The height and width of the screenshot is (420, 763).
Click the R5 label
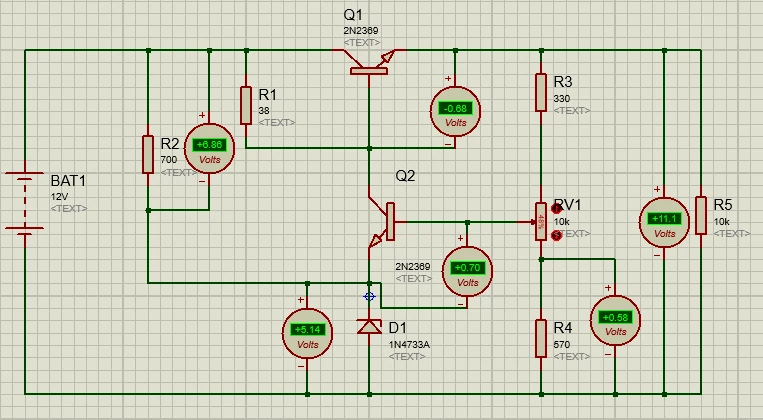pyautogui.click(x=723, y=205)
